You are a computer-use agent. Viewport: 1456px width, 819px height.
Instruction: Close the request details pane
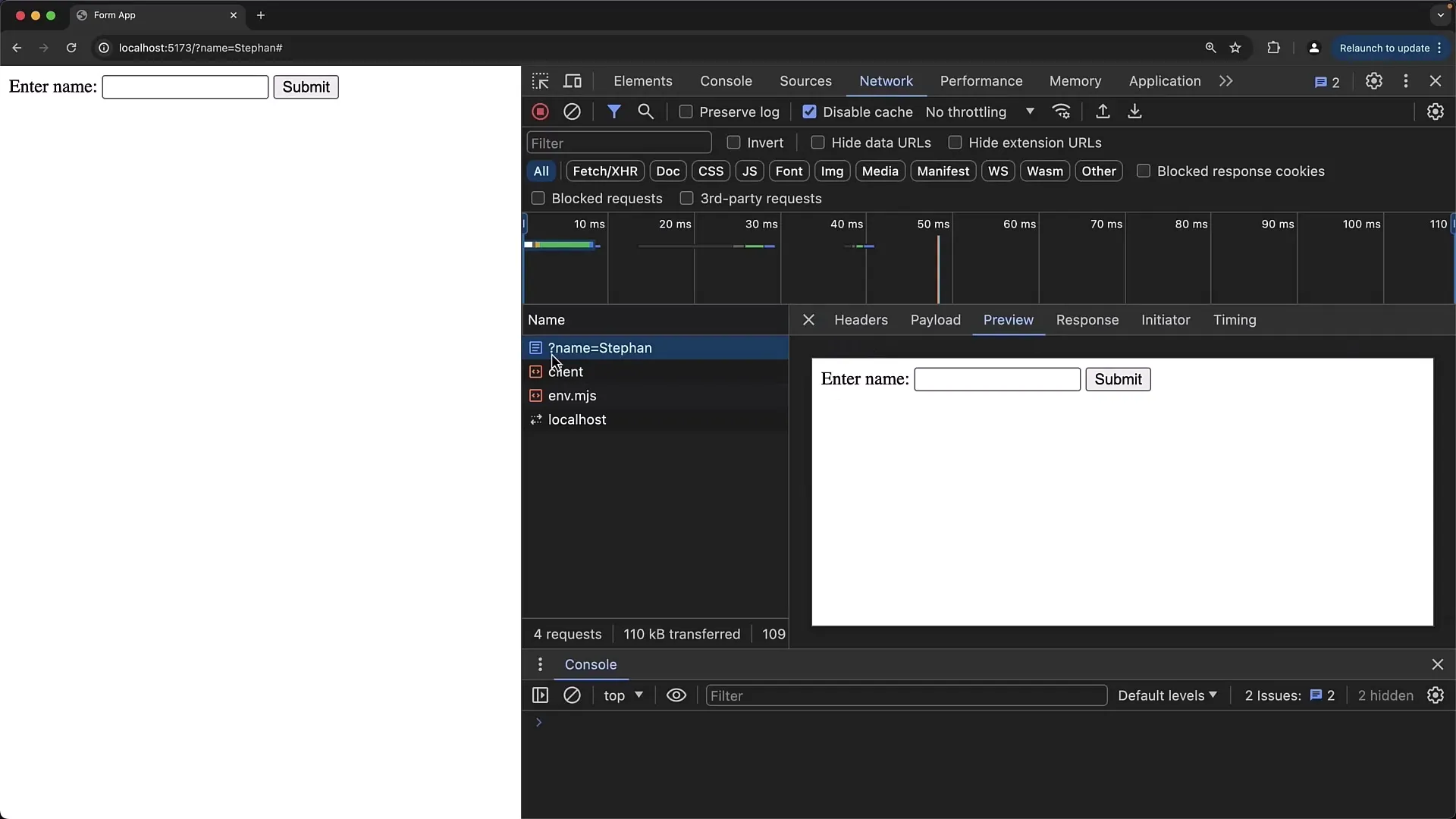808,320
